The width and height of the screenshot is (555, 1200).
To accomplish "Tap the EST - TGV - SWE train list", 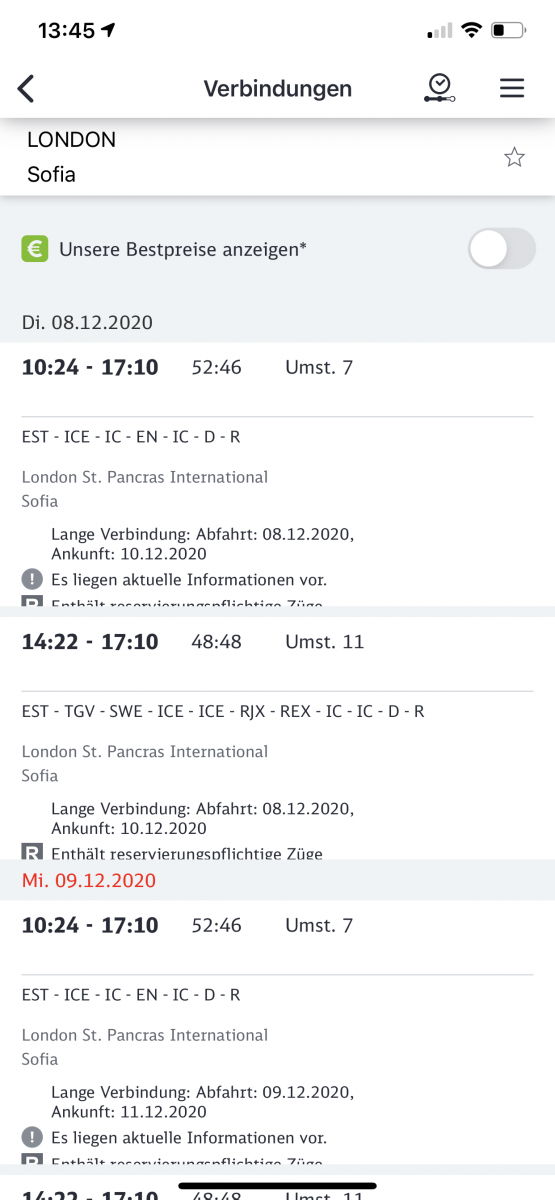I will tap(223, 711).
